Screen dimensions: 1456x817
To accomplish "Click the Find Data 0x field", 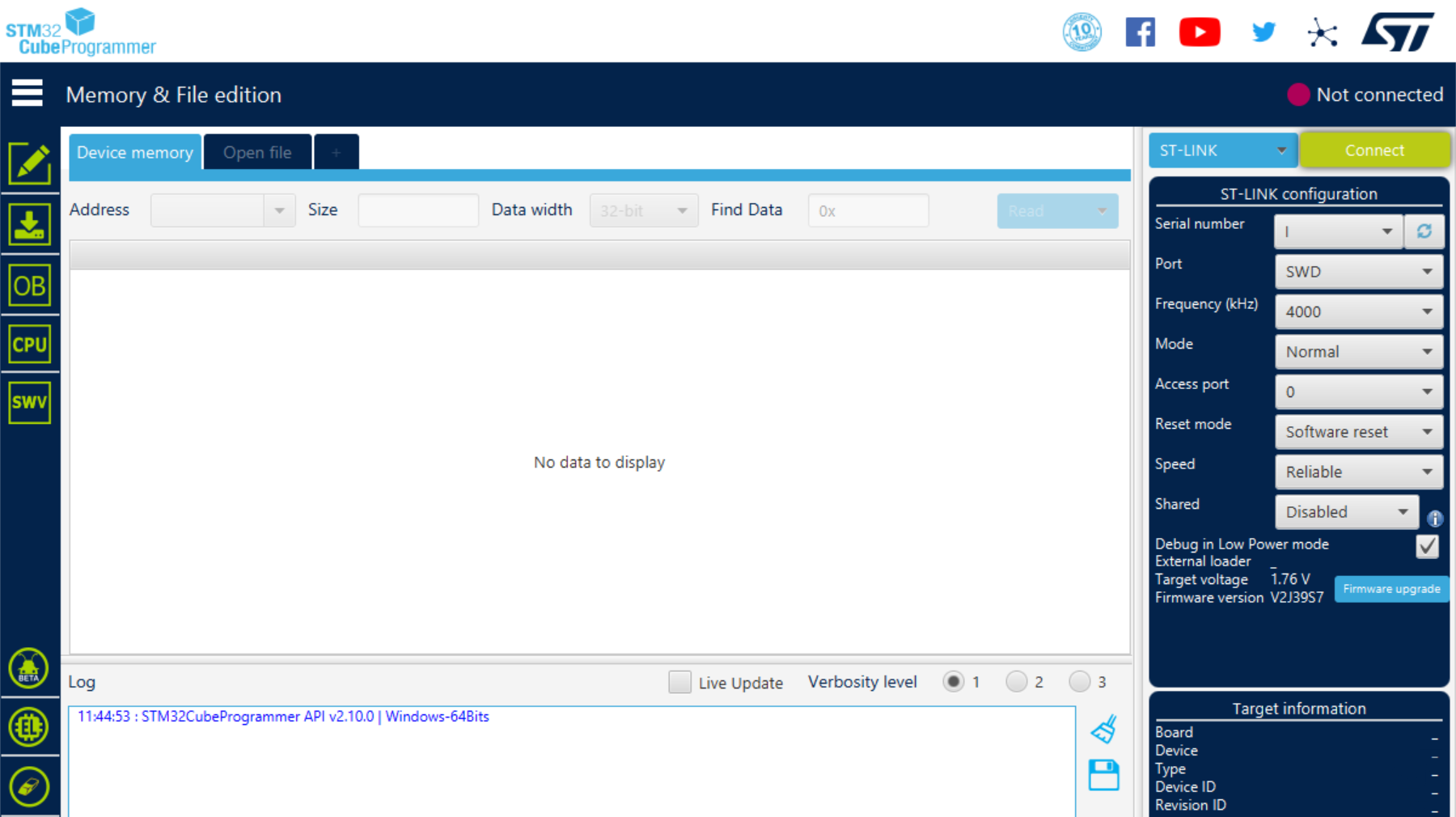I will pyautogui.click(x=868, y=210).
